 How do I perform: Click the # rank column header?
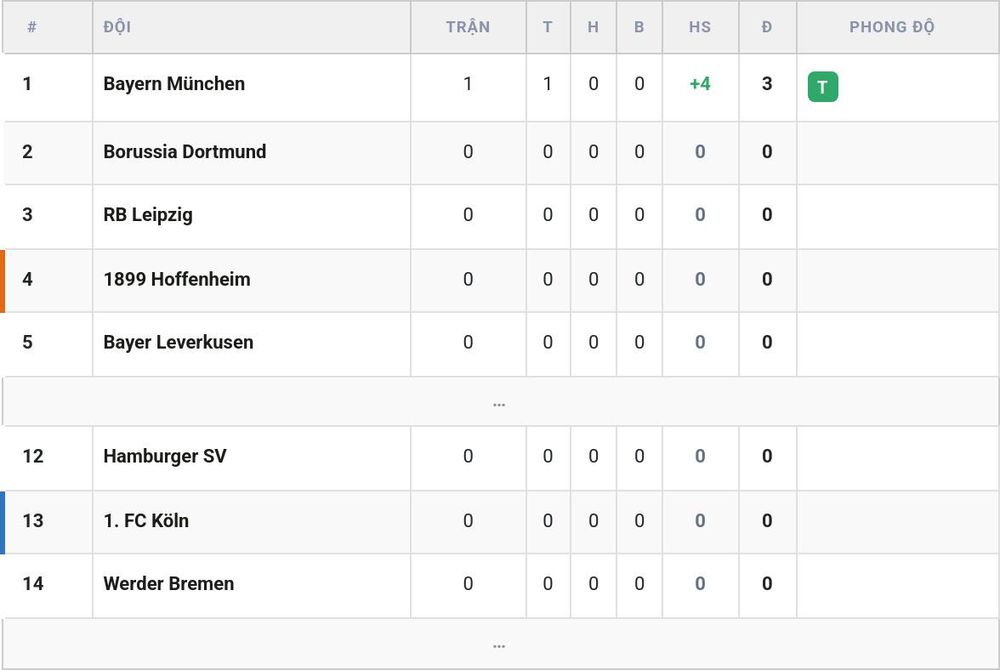point(32,27)
